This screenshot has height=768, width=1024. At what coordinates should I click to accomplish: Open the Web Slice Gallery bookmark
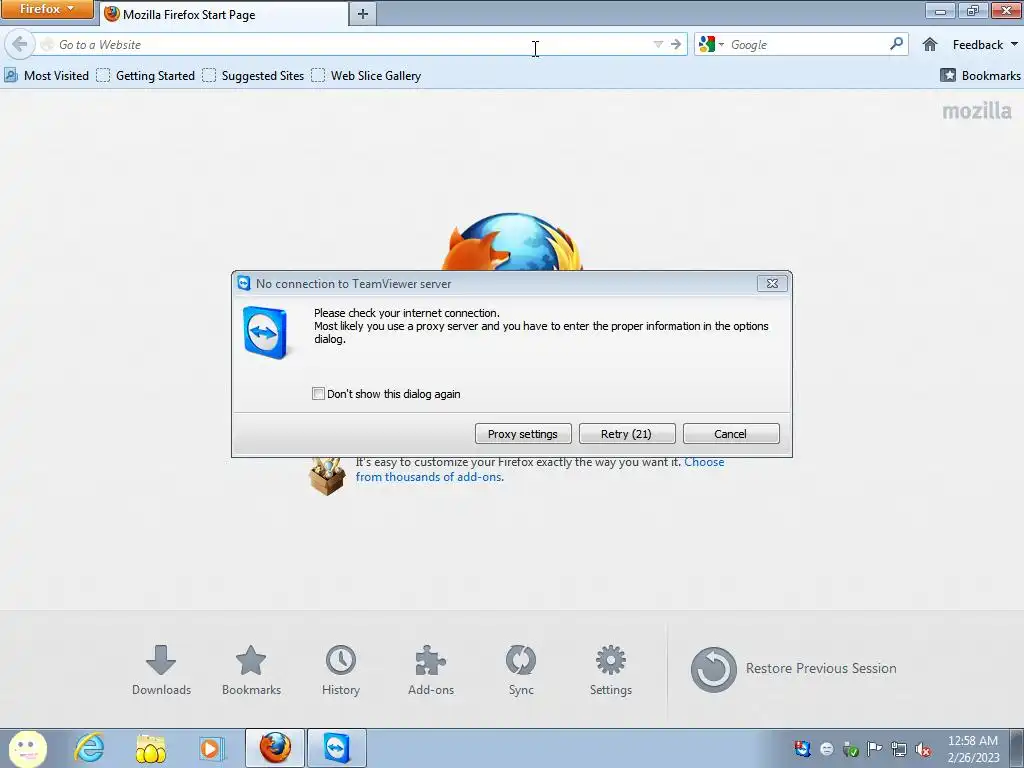(366, 76)
